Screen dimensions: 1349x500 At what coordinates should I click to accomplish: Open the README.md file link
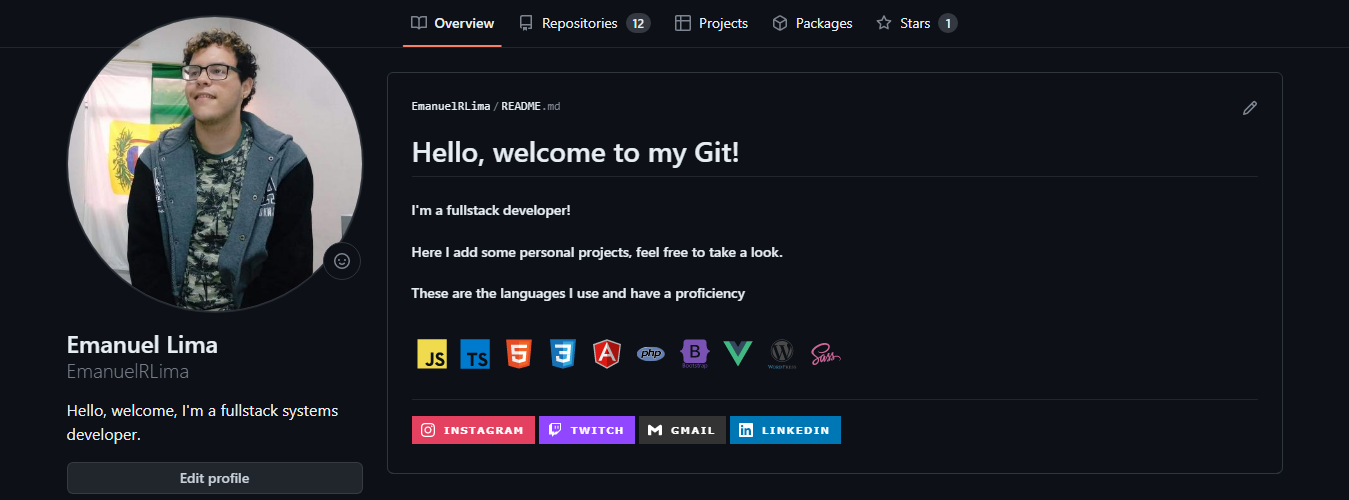(531, 106)
